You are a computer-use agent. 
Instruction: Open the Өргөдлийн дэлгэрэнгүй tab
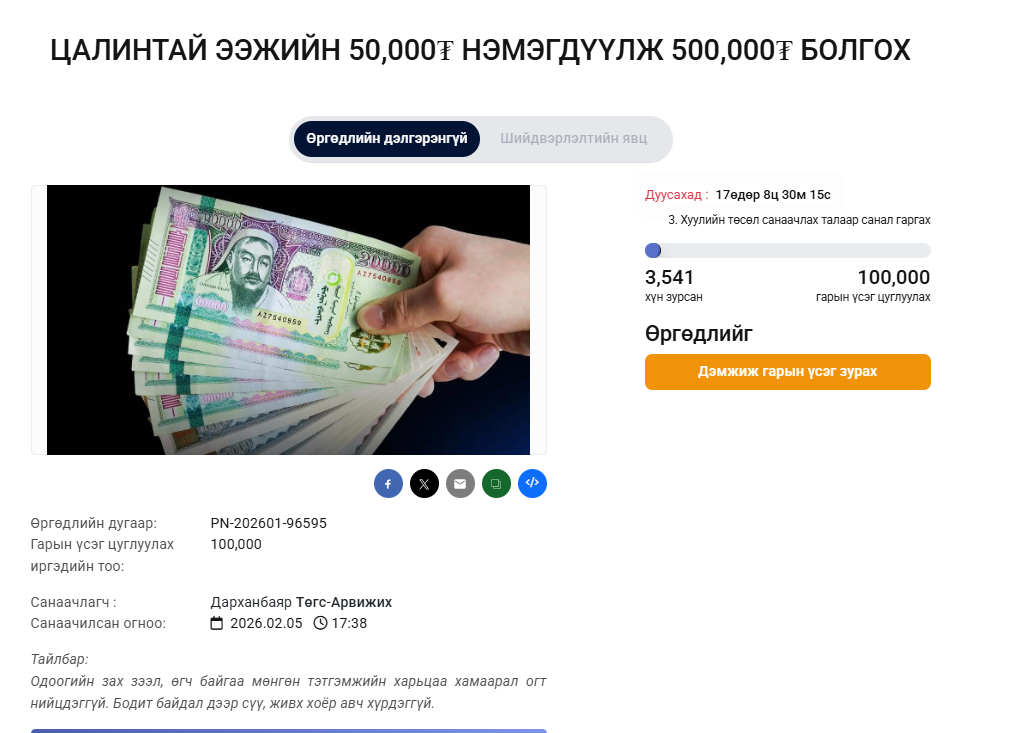pyautogui.click(x=387, y=138)
